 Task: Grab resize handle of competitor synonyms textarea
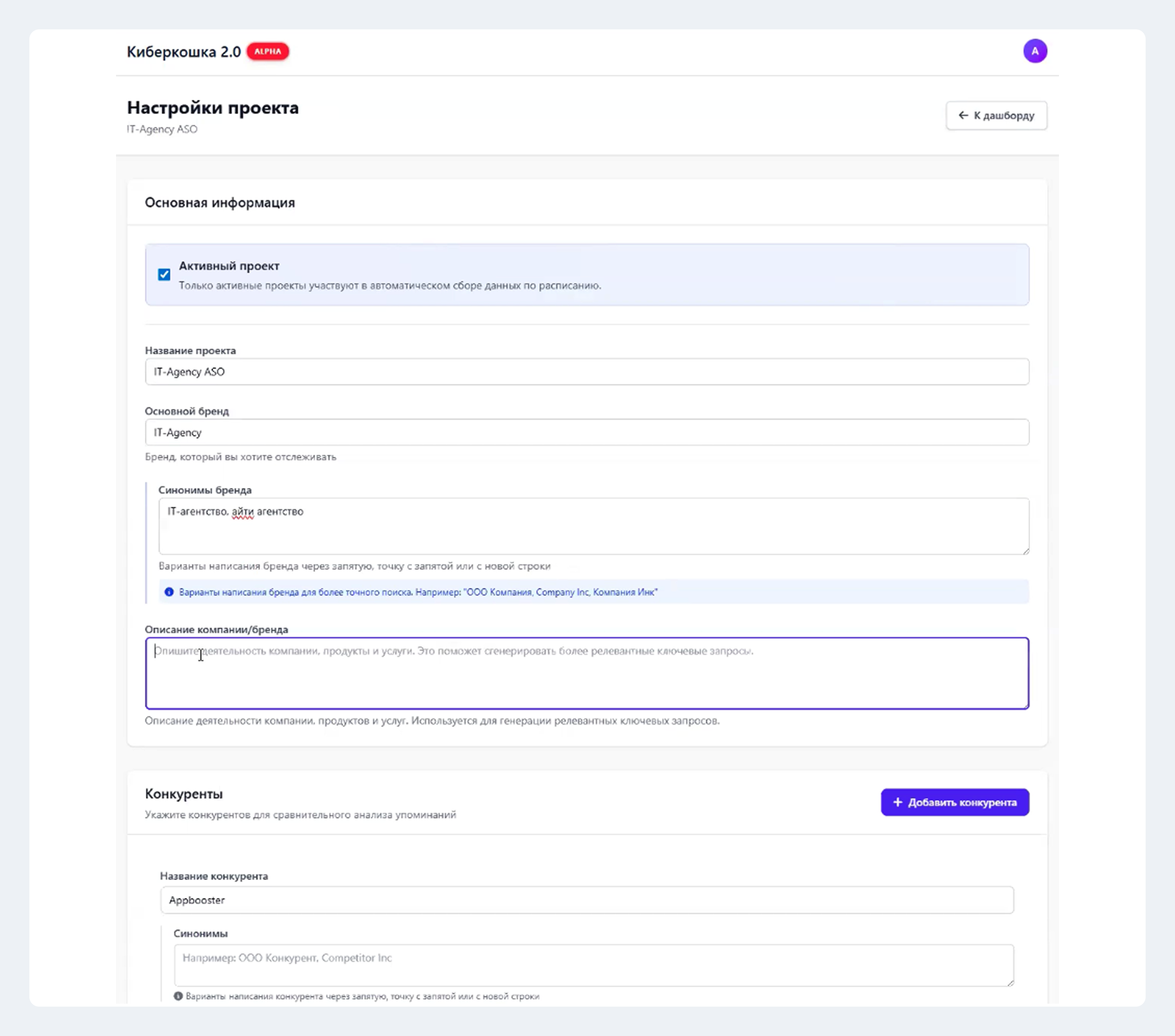click(x=1010, y=983)
